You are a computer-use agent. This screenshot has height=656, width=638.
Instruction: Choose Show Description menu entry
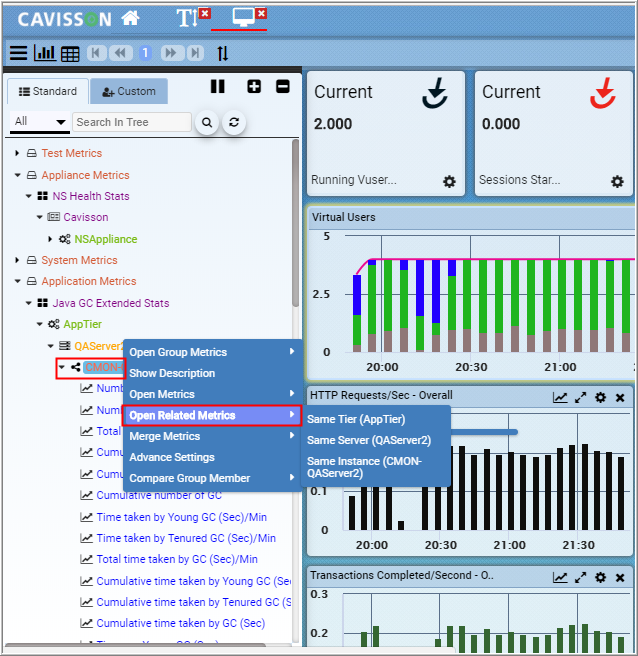[213, 373]
